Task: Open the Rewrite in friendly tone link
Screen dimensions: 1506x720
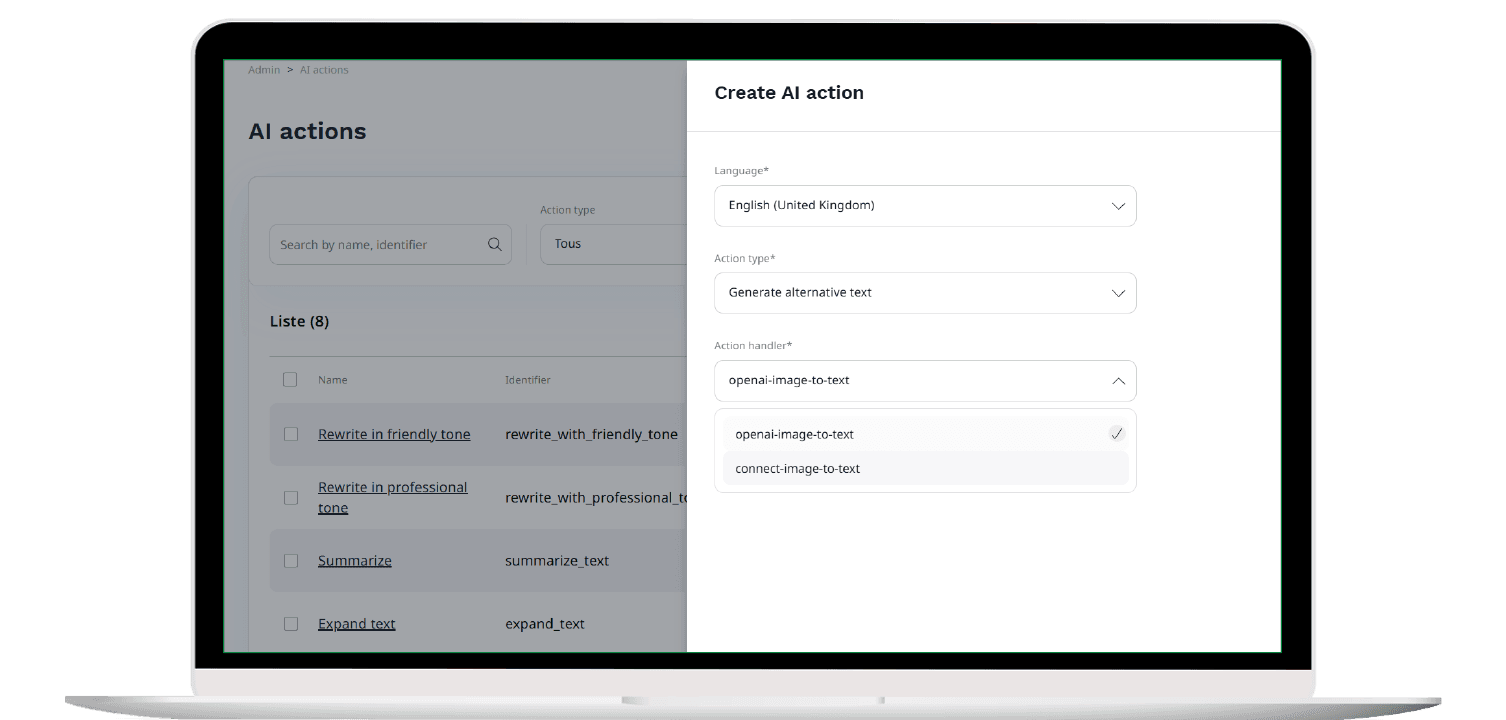Action: [394, 434]
